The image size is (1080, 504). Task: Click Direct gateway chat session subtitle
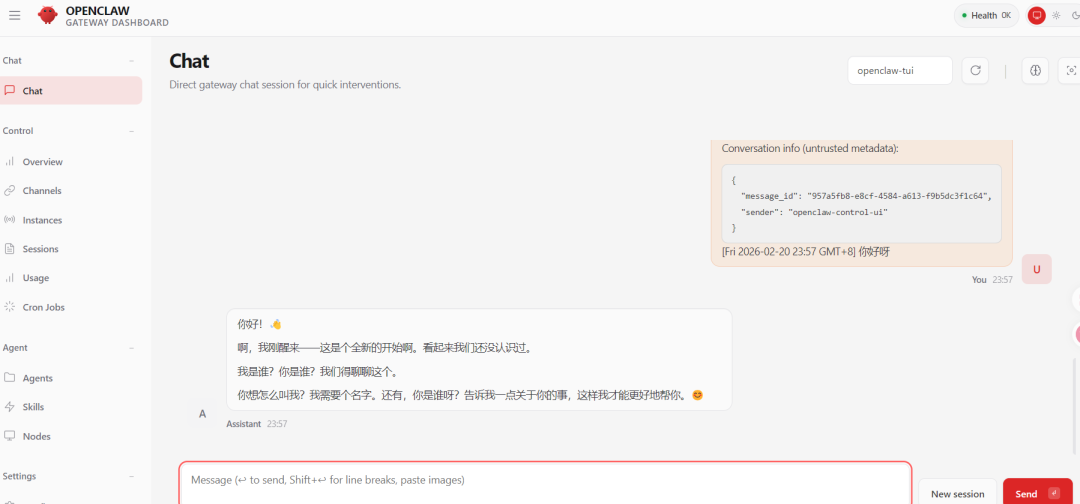pyautogui.click(x=285, y=85)
